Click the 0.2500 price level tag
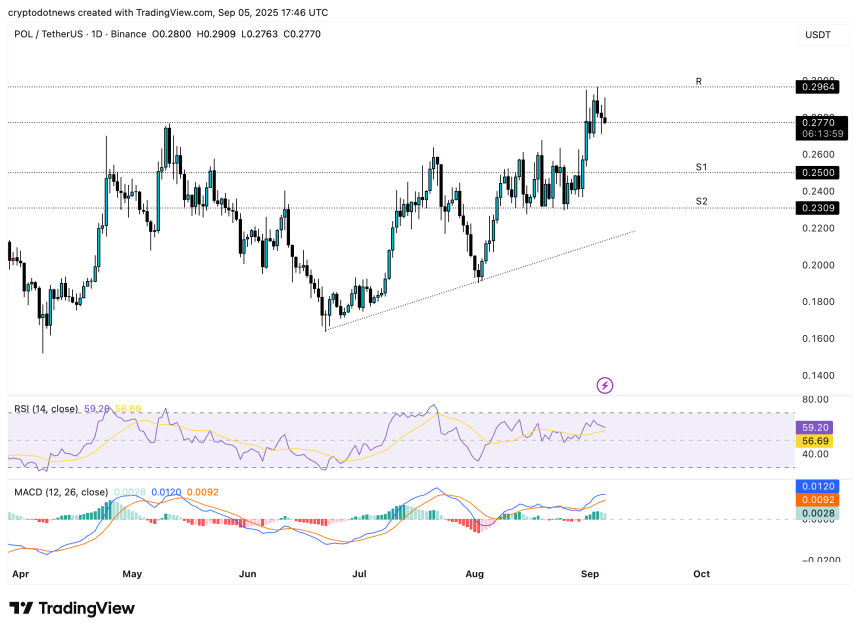The image size is (860, 632). click(819, 173)
